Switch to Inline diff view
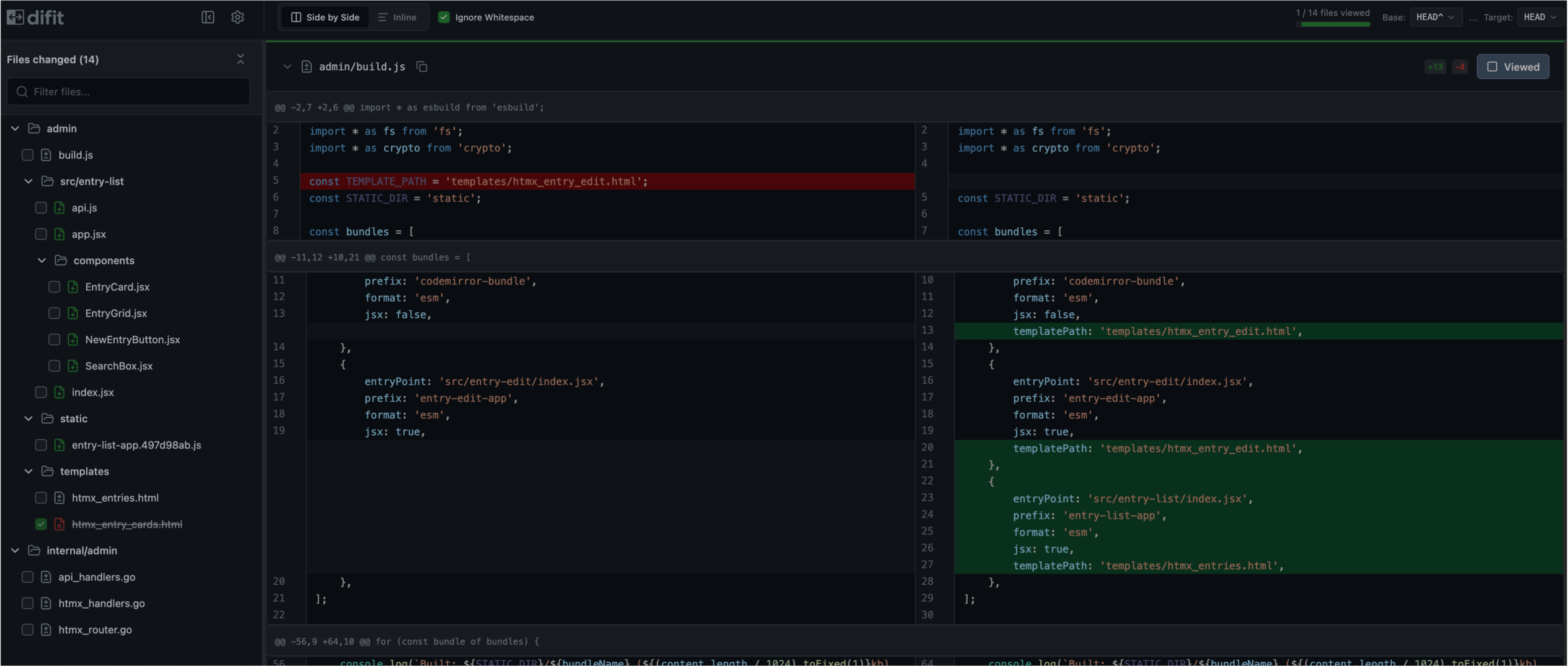The width and height of the screenshot is (1568, 666). [397, 17]
